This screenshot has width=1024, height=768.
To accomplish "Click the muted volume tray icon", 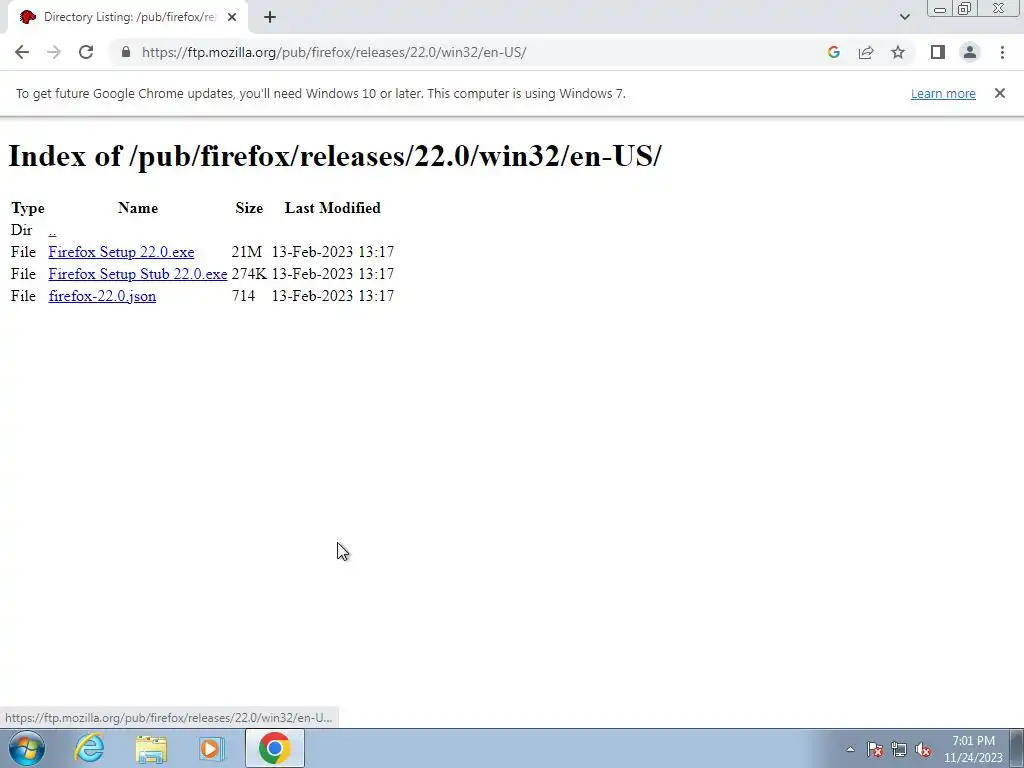I will (923, 750).
